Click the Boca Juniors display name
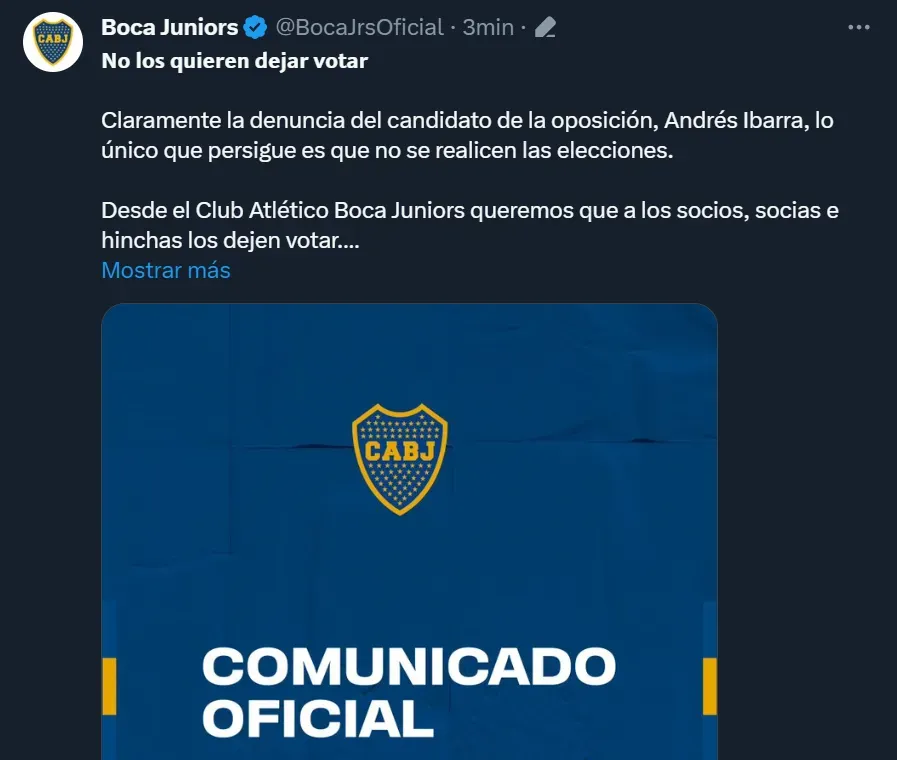Viewport: 897px width, 760px height. click(170, 27)
